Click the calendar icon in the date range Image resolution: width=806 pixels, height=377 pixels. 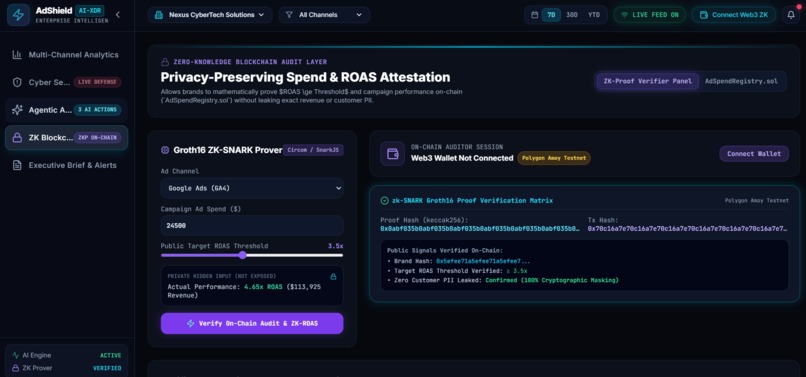(535, 15)
